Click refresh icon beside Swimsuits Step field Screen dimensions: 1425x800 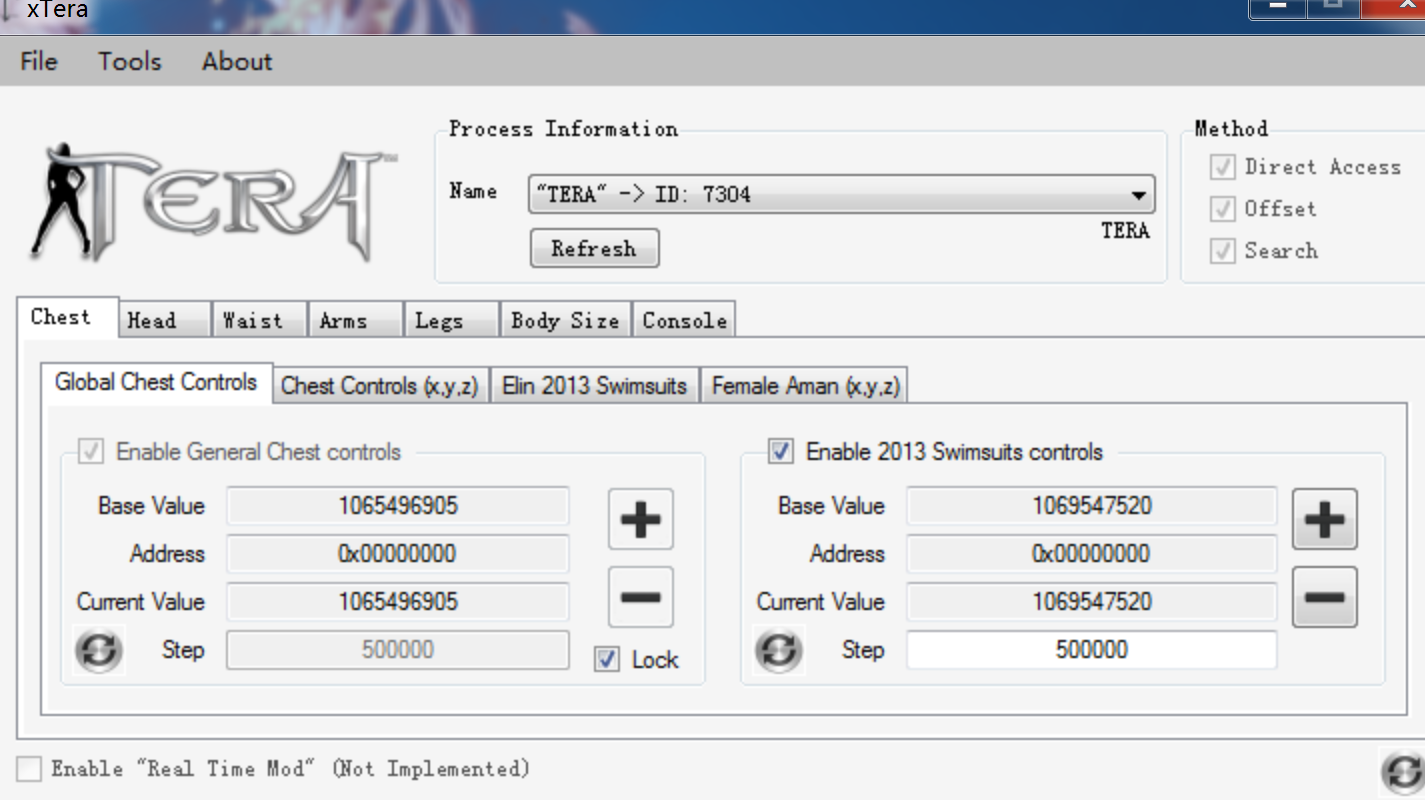[x=779, y=650]
